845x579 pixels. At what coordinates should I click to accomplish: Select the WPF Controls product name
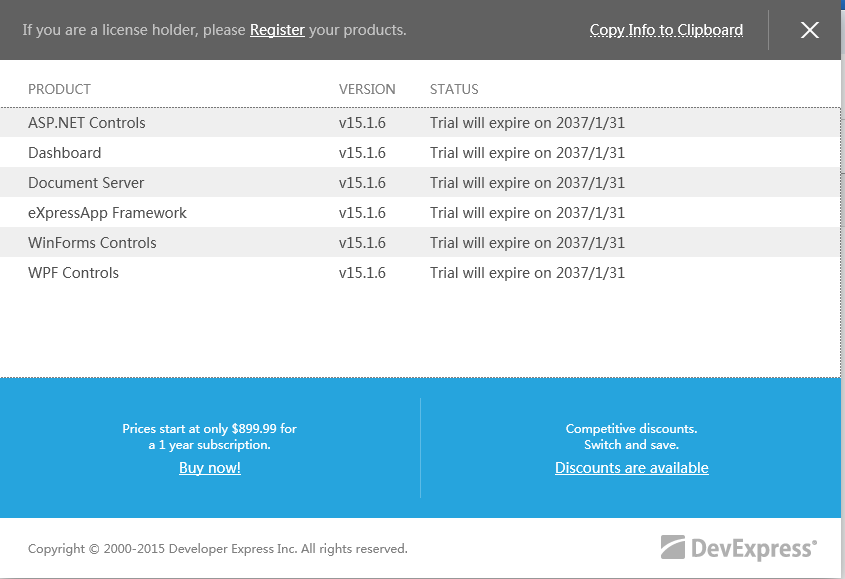73,273
